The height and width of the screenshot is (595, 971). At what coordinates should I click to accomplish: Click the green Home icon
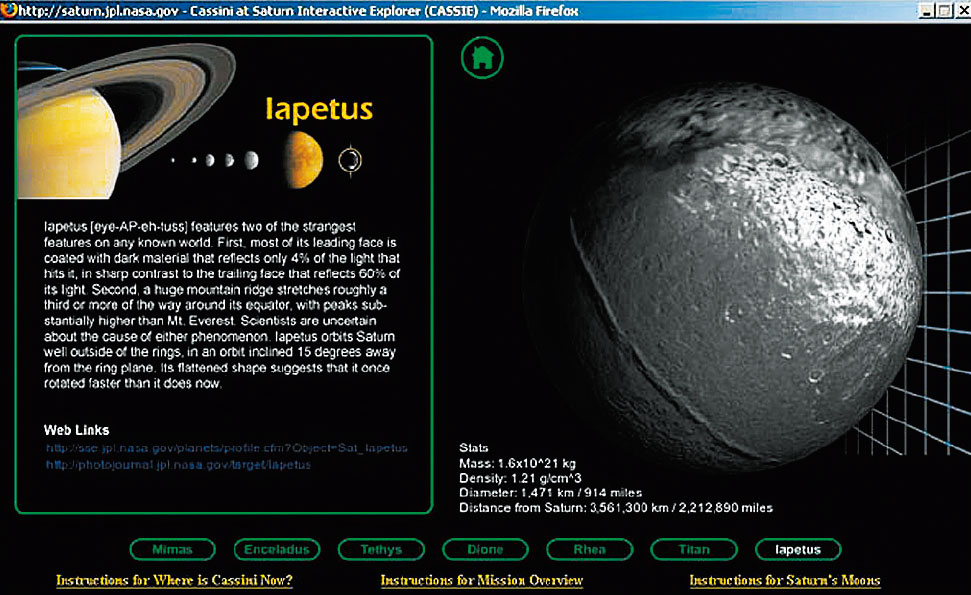pos(482,57)
